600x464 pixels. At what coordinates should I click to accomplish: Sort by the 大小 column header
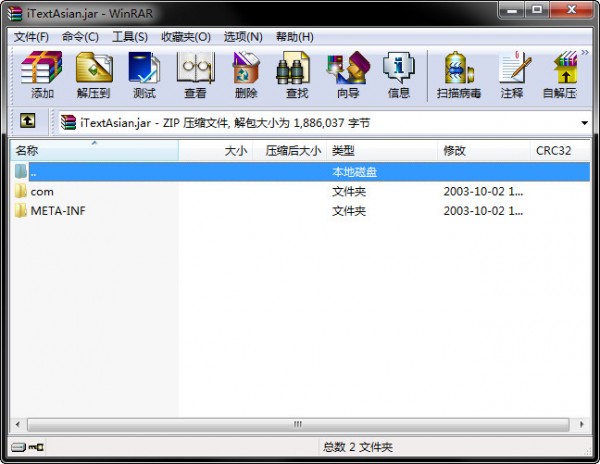215,150
